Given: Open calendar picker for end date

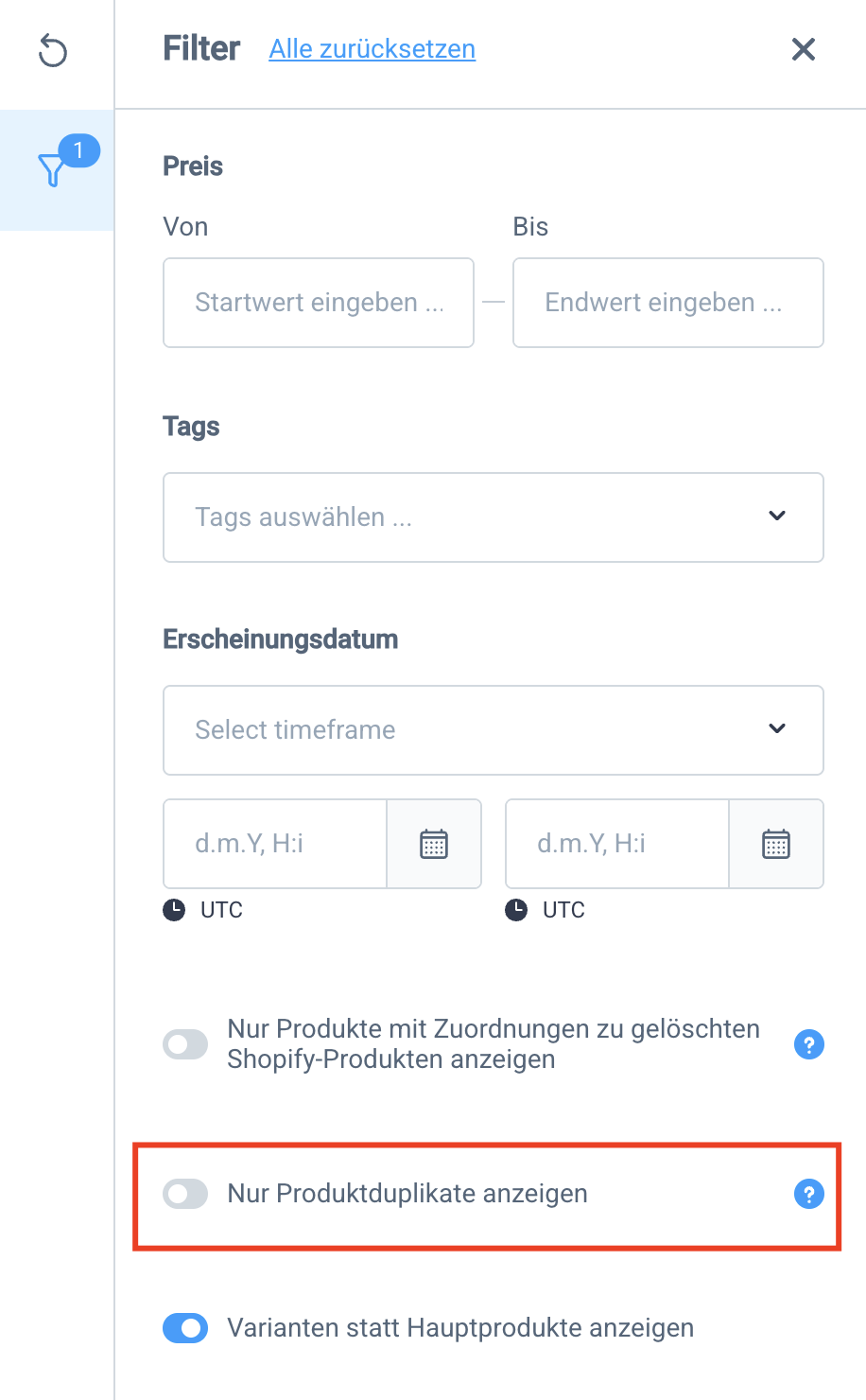Looking at the screenshot, I should point(776,844).
